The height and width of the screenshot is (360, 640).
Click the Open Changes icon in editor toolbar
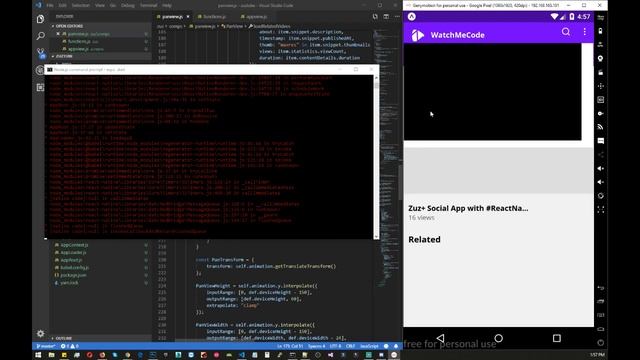[375, 17]
